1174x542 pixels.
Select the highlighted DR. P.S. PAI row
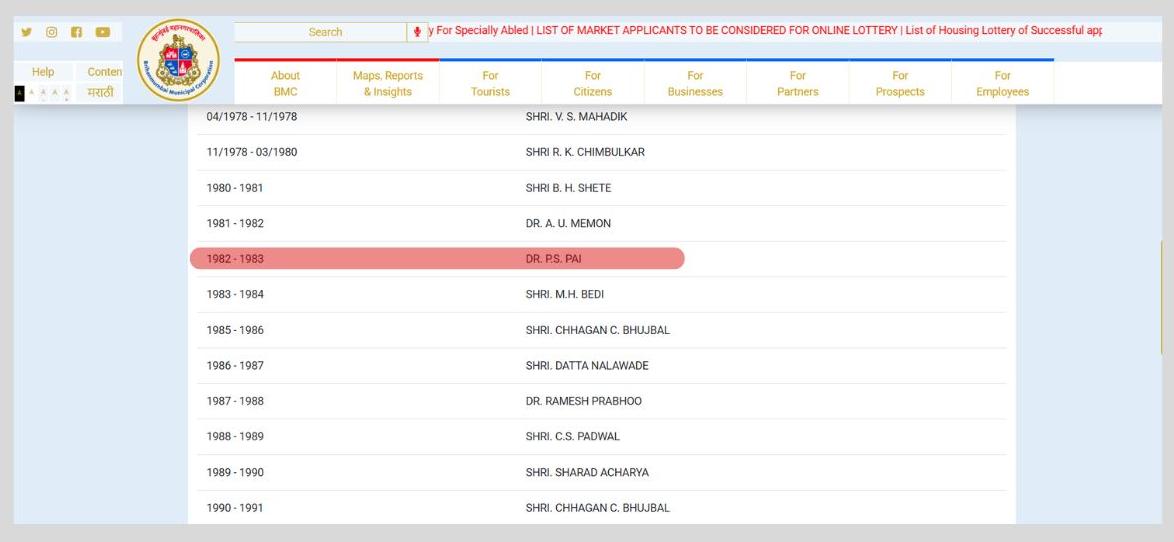[x=437, y=259]
